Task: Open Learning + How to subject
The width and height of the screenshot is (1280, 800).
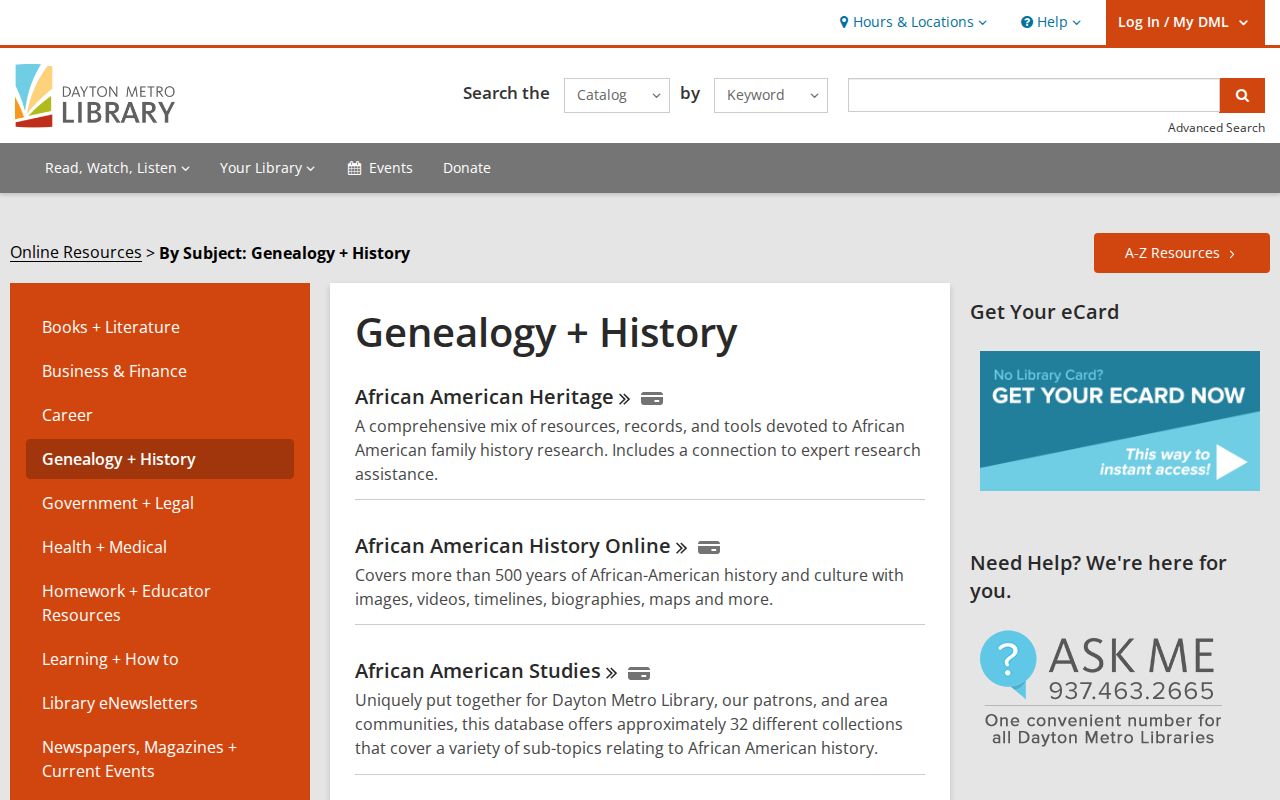Action: click(160, 659)
